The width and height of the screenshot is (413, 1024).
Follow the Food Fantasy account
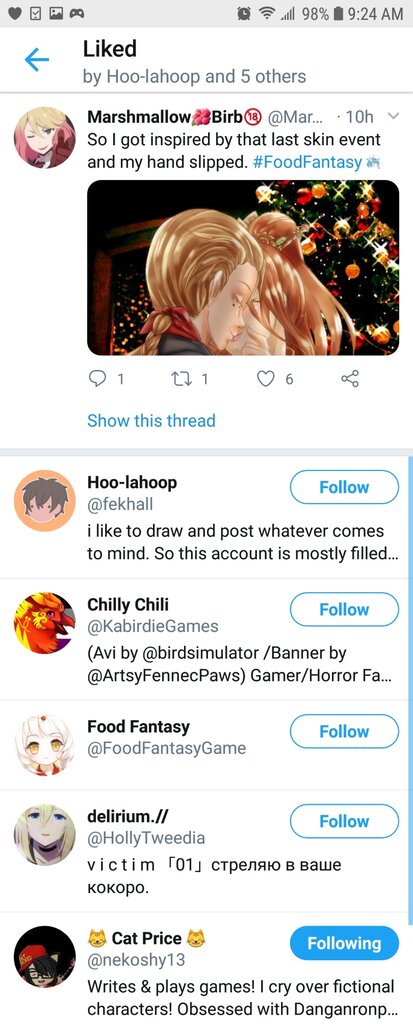(x=344, y=731)
